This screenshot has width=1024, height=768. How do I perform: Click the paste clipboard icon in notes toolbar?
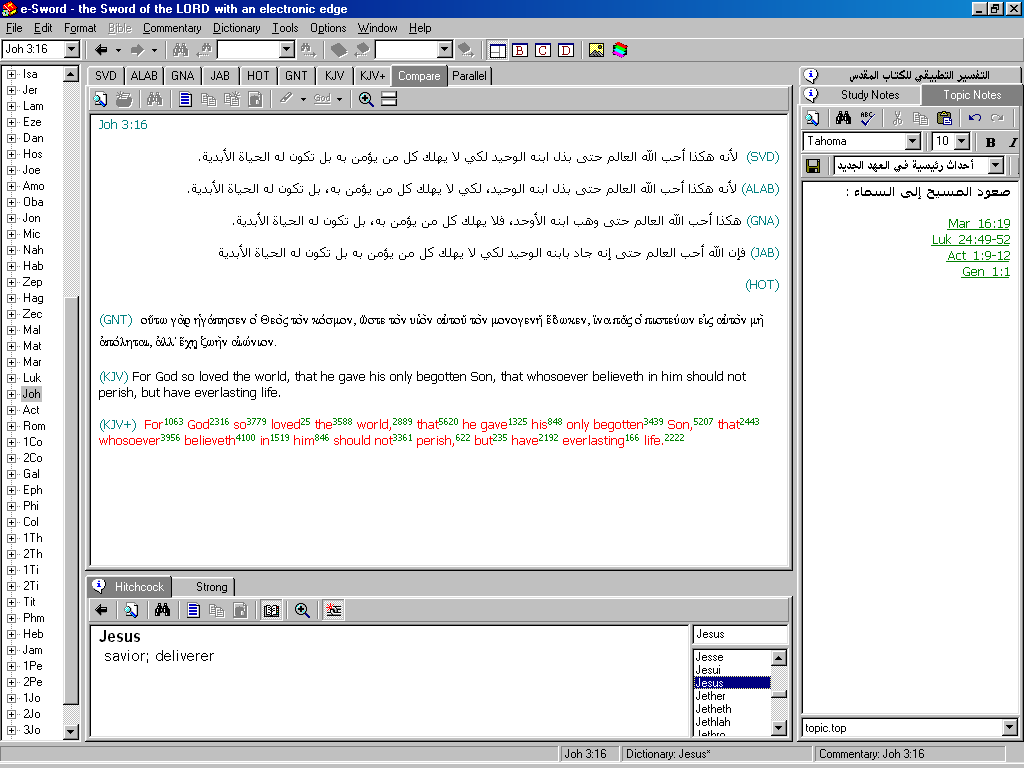click(x=944, y=118)
